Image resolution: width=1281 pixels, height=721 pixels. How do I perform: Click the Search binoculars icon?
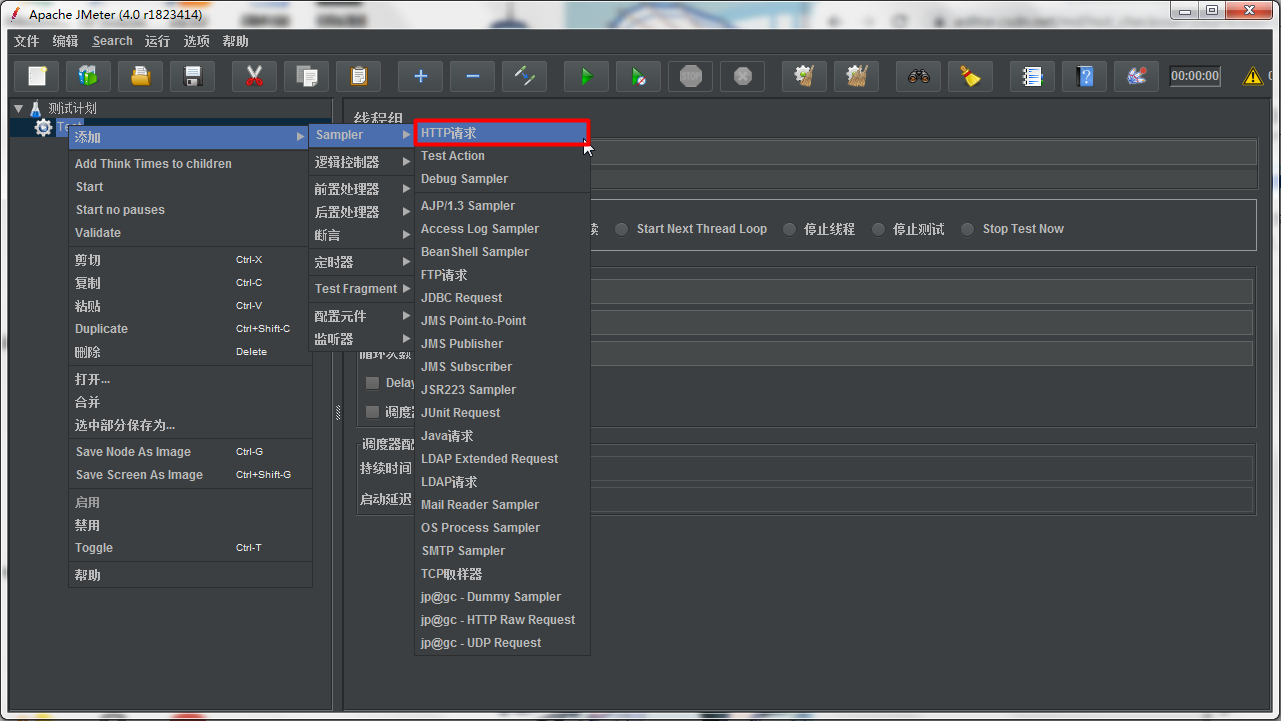[x=919, y=76]
